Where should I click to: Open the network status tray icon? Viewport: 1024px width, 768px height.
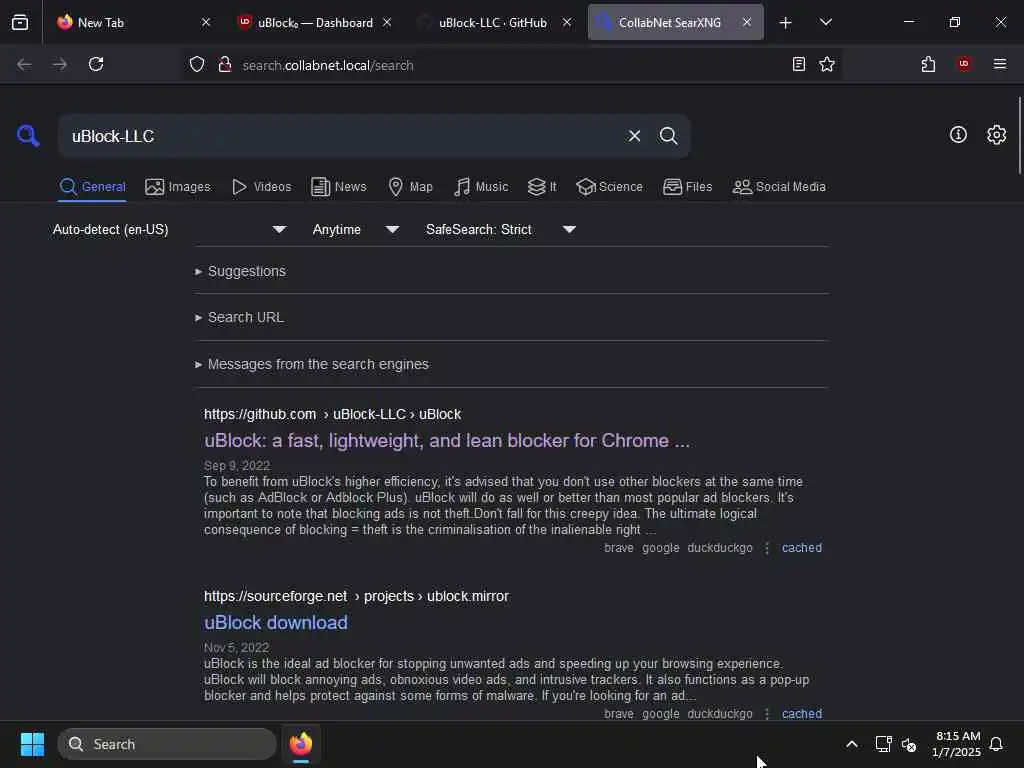pyautogui.click(x=883, y=744)
